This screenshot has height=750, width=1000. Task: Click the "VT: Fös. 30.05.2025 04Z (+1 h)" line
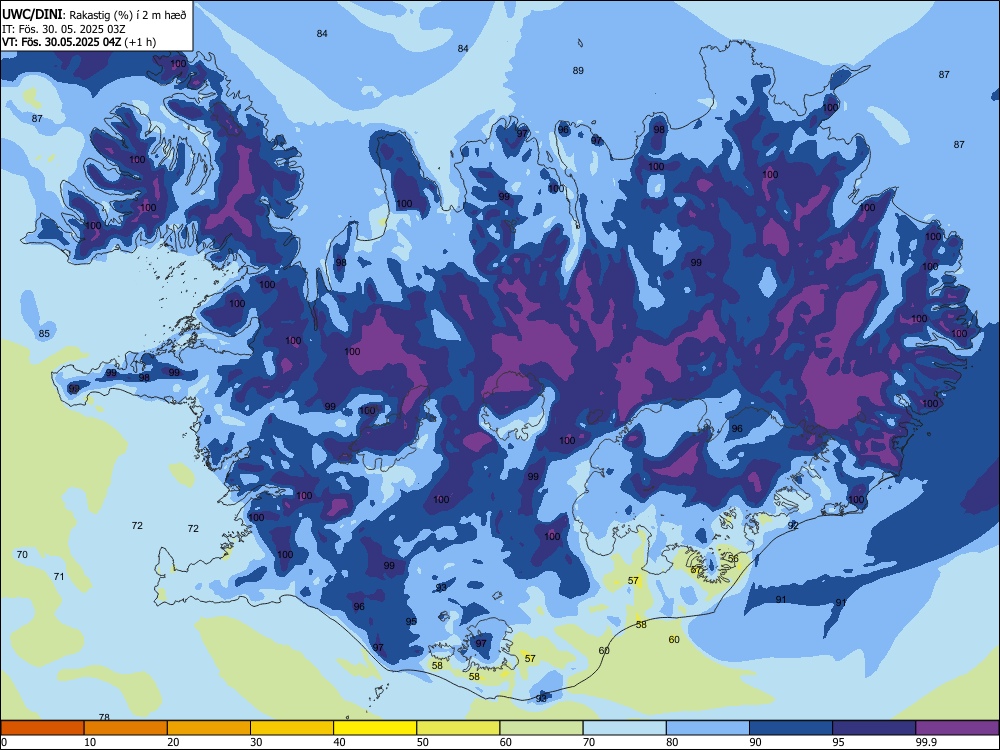pos(78,42)
